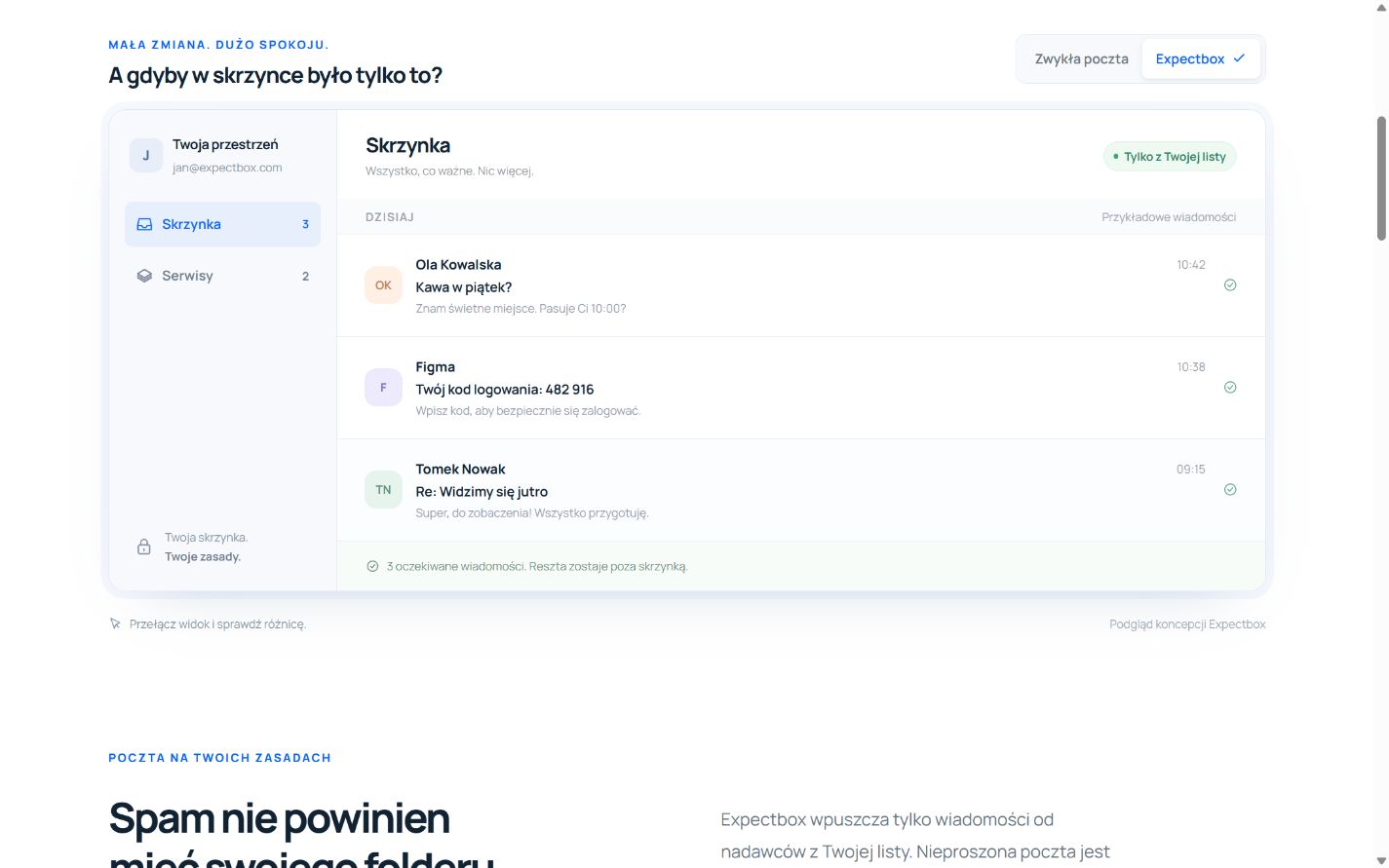Viewport: 1389px width, 868px height.
Task: Click the 3 oczekiwane wiadomości footer text
Action: click(537, 566)
